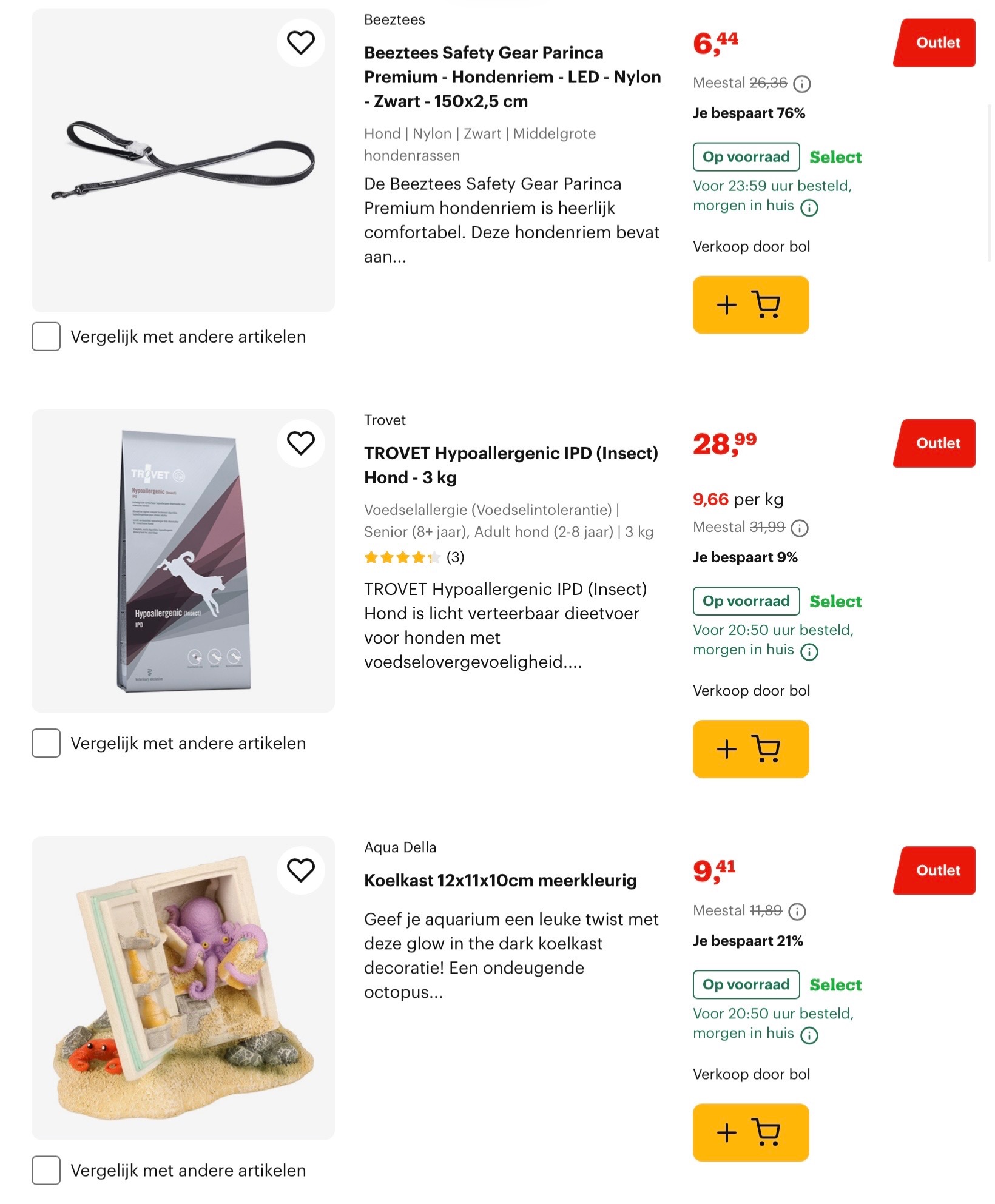Image resolution: width=995 pixels, height=1204 pixels.
Task: Favorite the TROVET Hypoallergenic product heart
Action: click(300, 443)
